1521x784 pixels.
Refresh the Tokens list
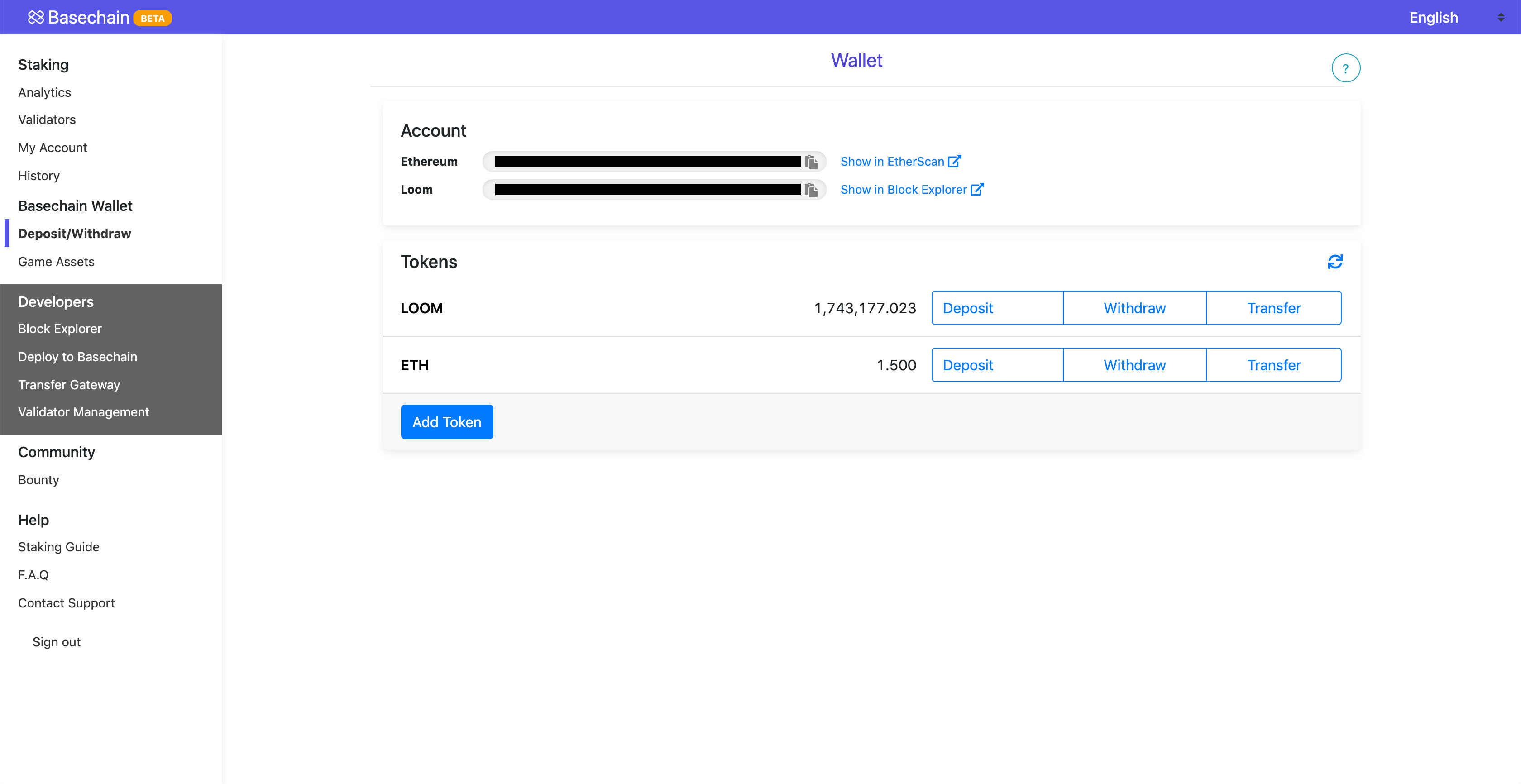pyautogui.click(x=1335, y=262)
